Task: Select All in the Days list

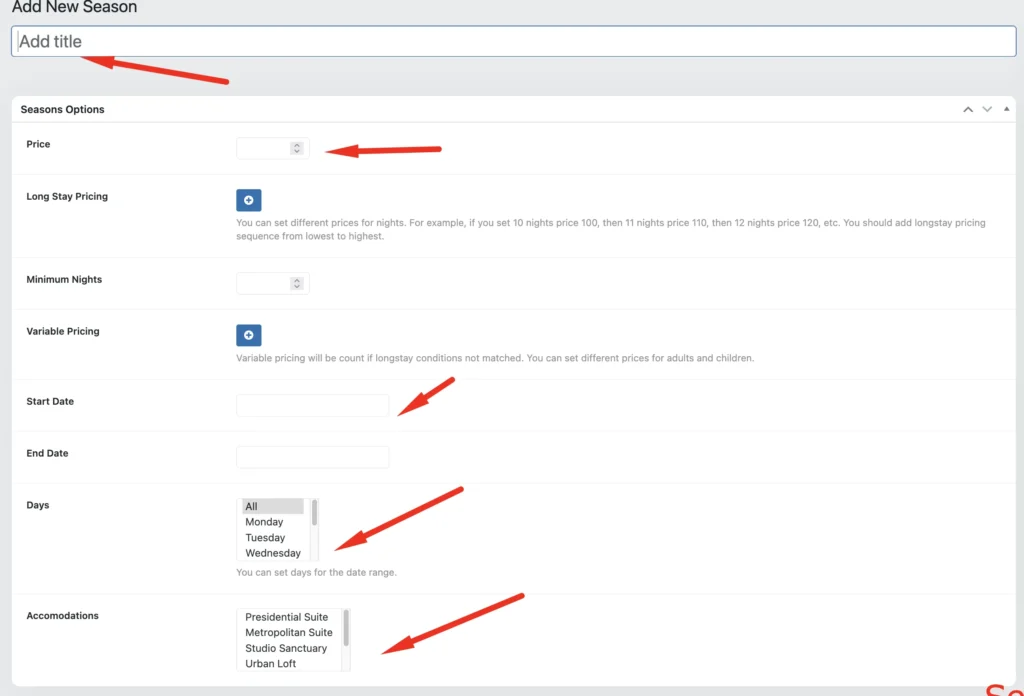Action: point(273,506)
